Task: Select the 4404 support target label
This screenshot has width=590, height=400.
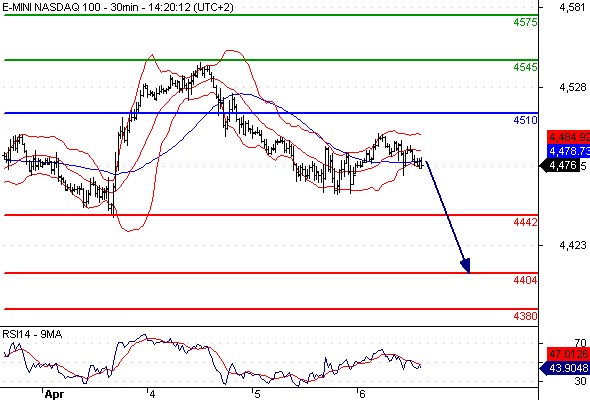Action: coord(525,280)
